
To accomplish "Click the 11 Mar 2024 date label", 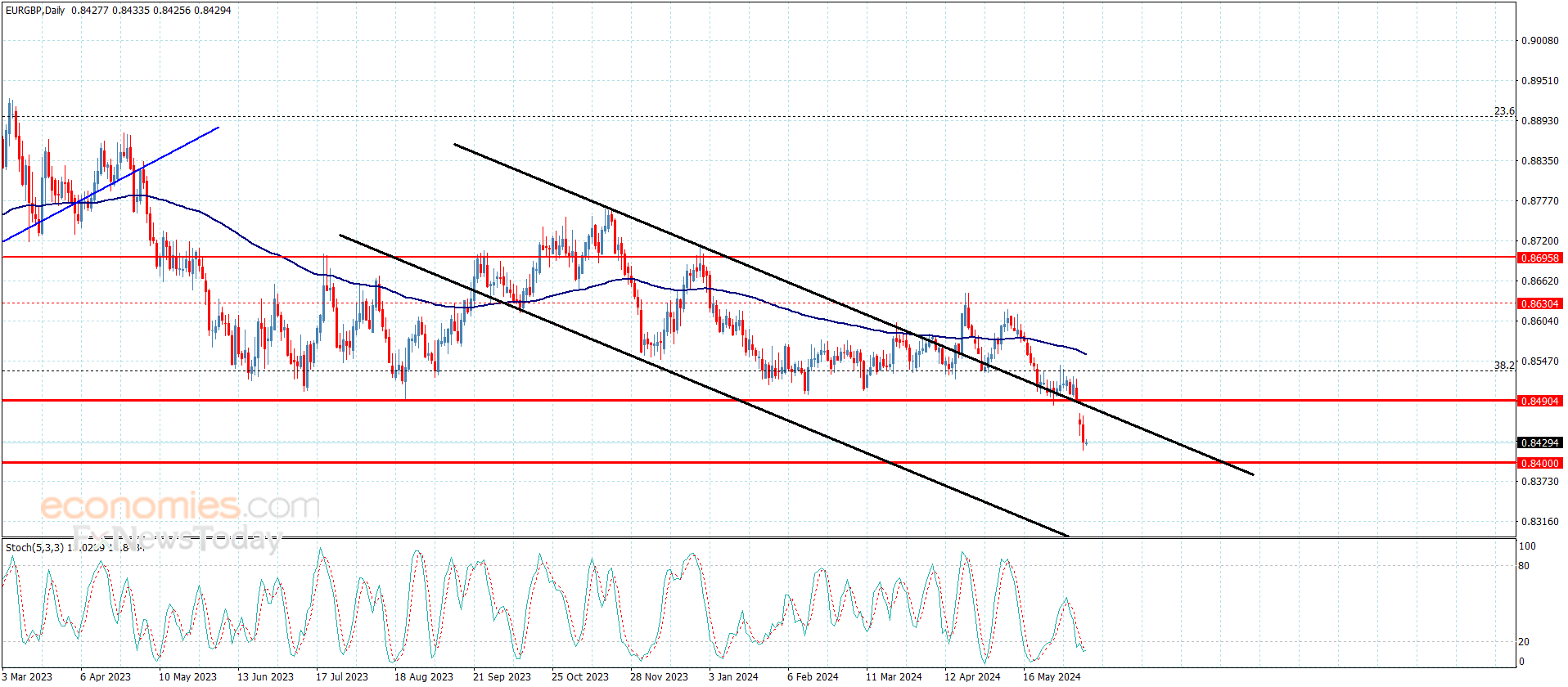I will point(894,676).
